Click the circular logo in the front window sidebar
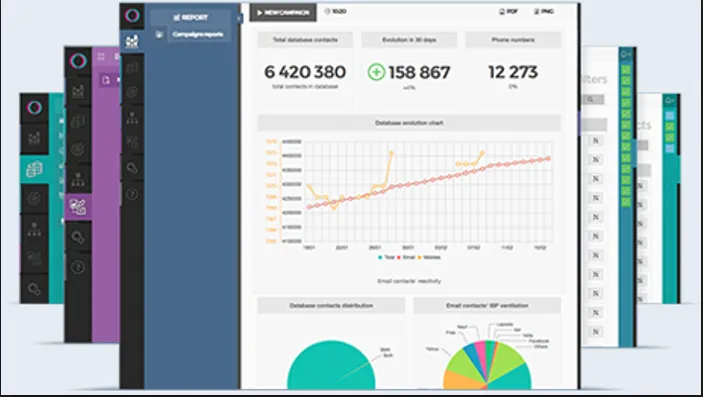 pyautogui.click(x=132, y=16)
